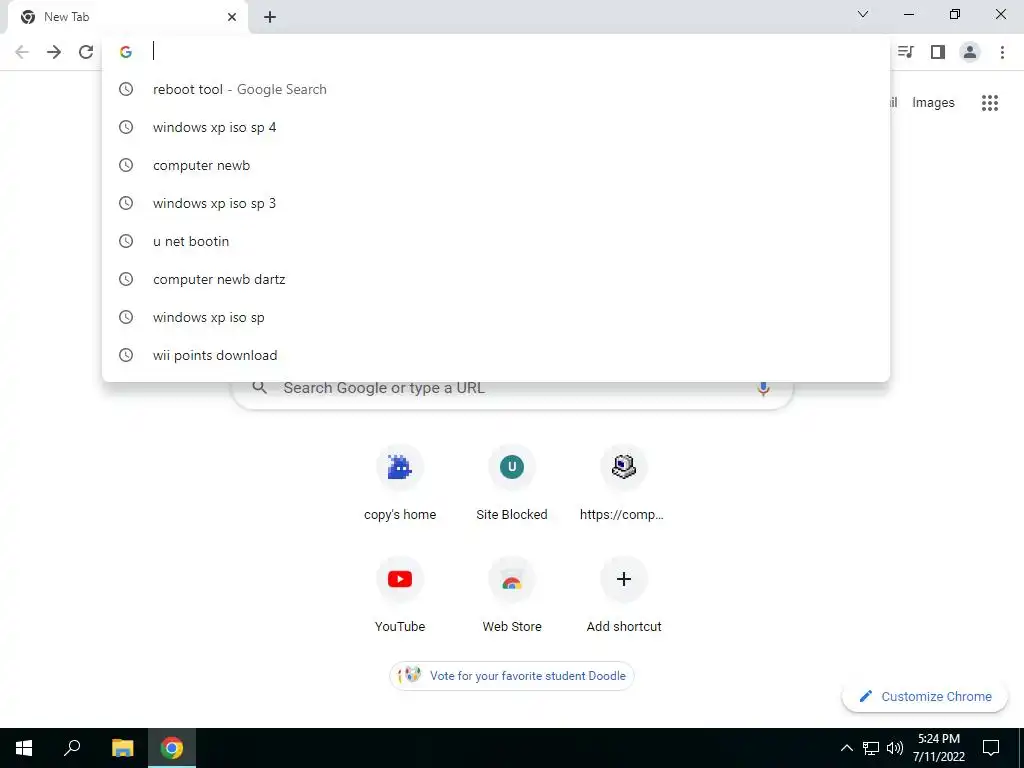This screenshot has height=768, width=1024.
Task: Choose suggestion 'computer newb dartz'
Action: click(496, 279)
